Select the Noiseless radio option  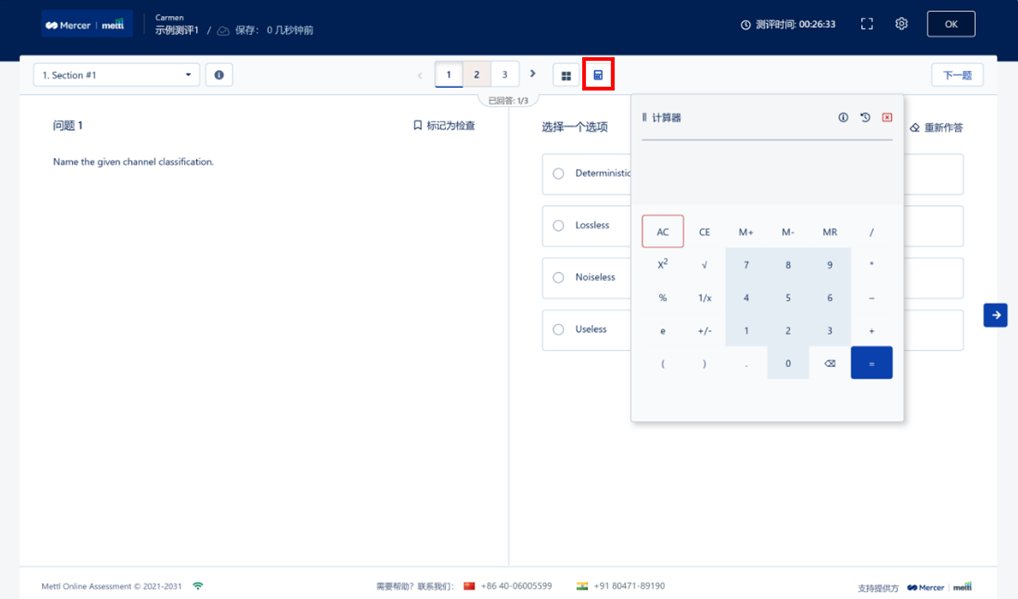point(559,278)
